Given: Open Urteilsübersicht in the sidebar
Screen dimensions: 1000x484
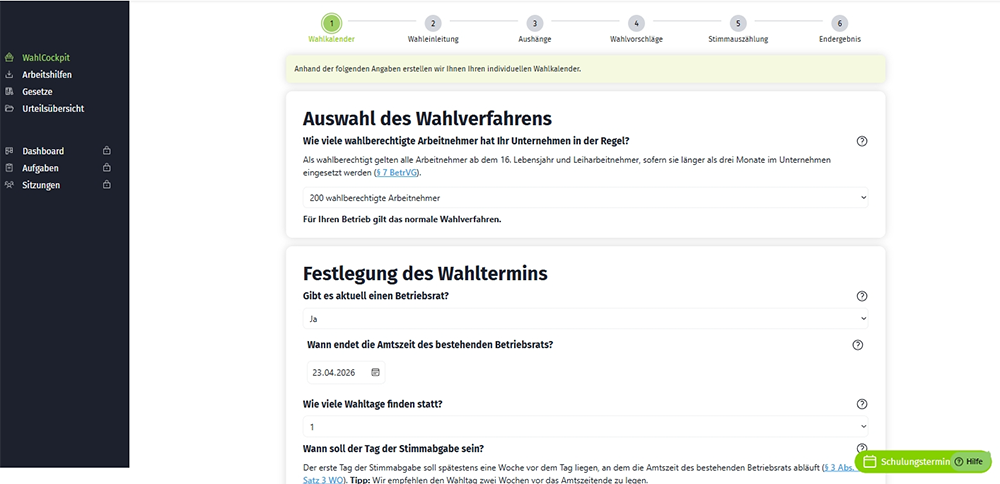Looking at the screenshot, I should pyautogui.click(x=53, y=108).
